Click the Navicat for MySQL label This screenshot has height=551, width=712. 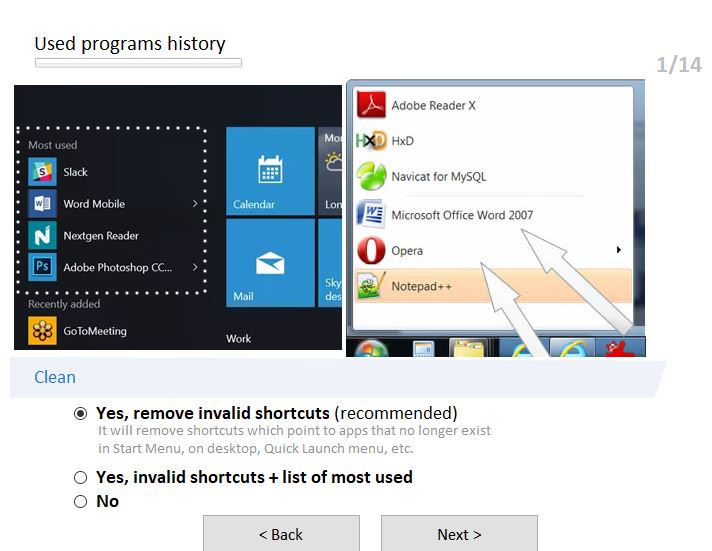[x=439, y=177]
